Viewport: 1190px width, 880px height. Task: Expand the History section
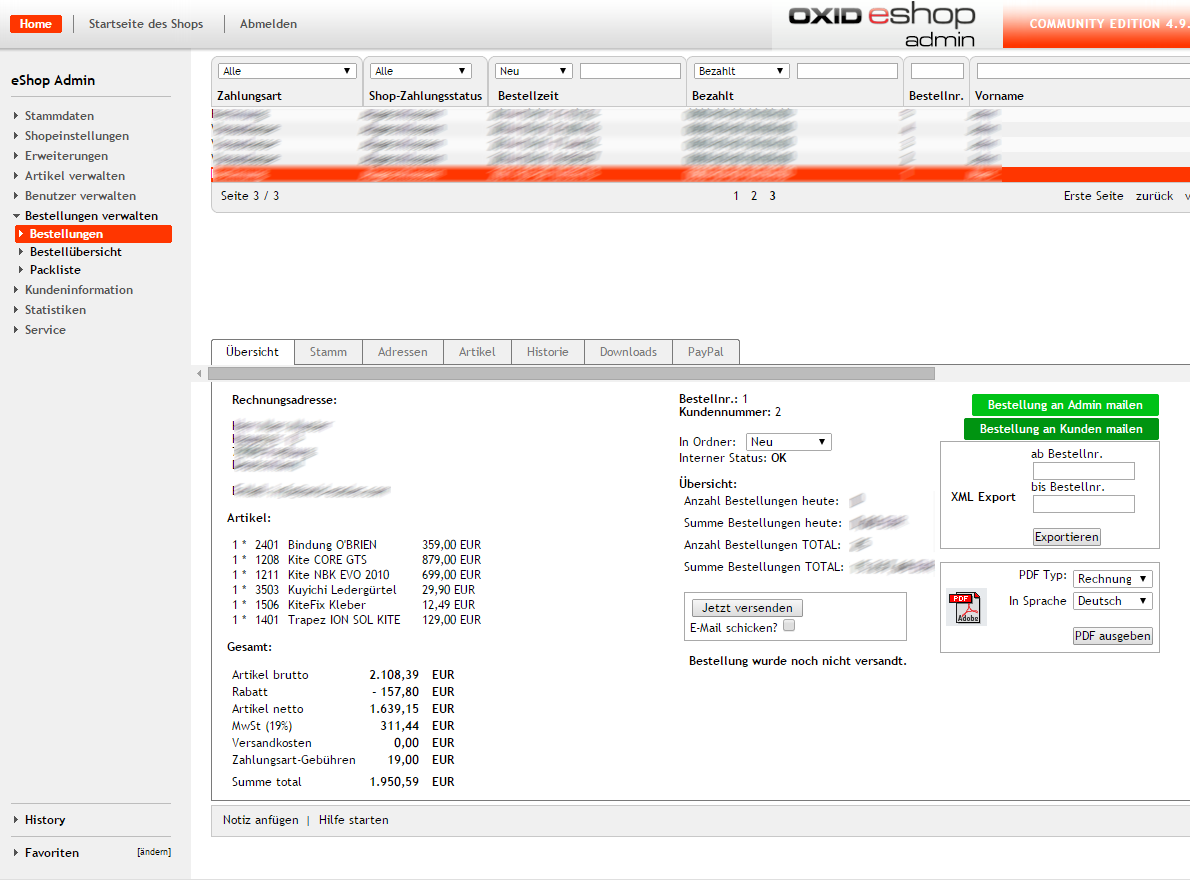(x=45, y=820)
